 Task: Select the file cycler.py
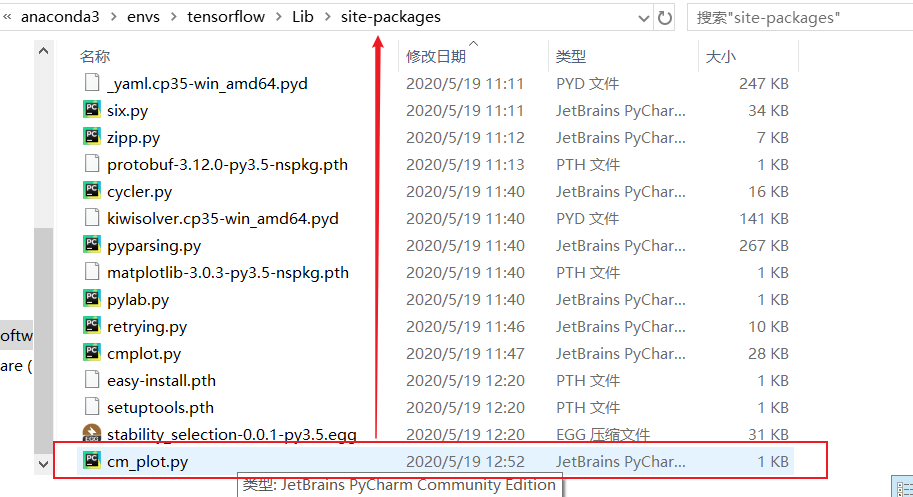[x=140, y=191]
